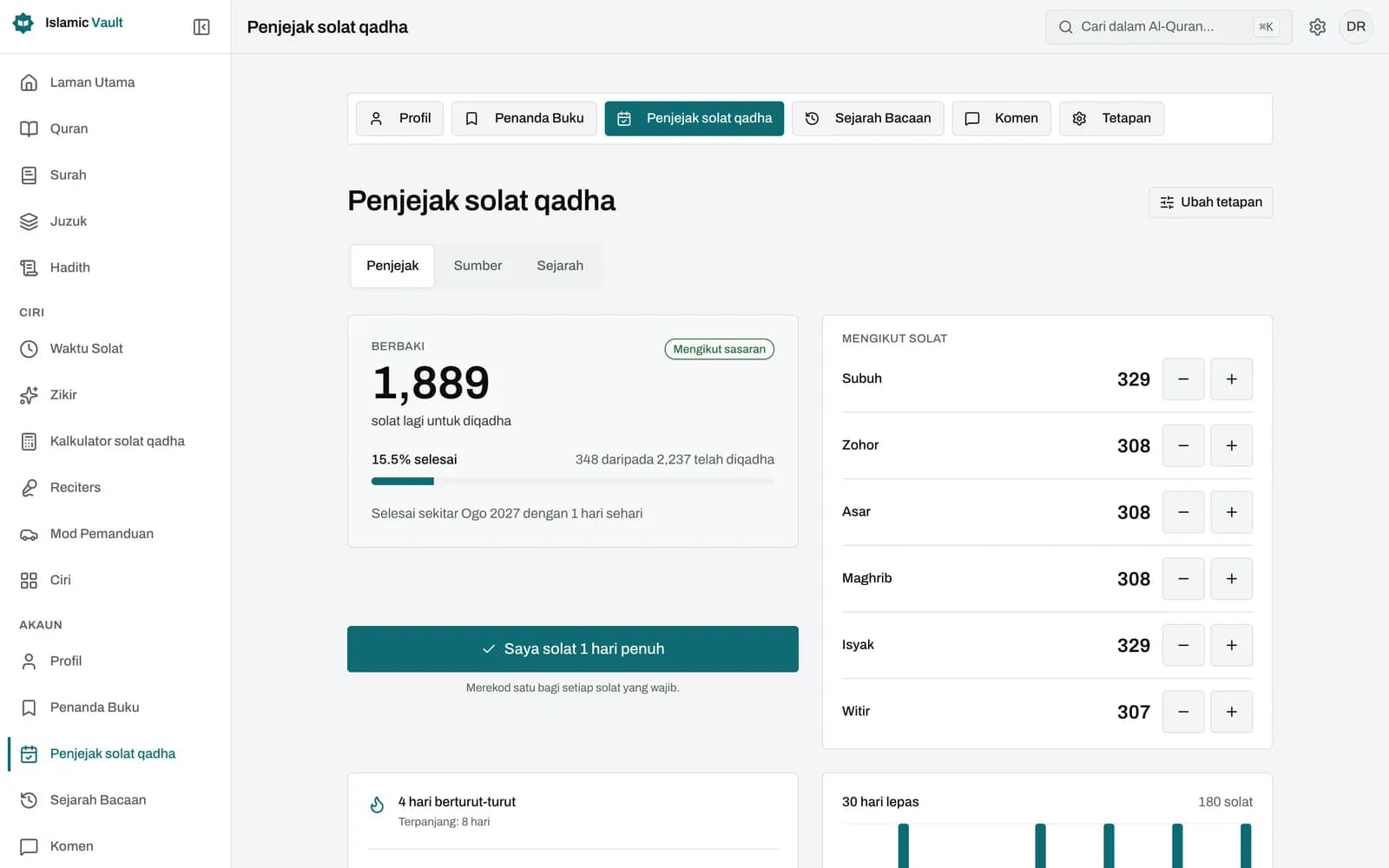Switch to the Sejarah tab
Screen dimensions: 1389x868
click(560, 266)
